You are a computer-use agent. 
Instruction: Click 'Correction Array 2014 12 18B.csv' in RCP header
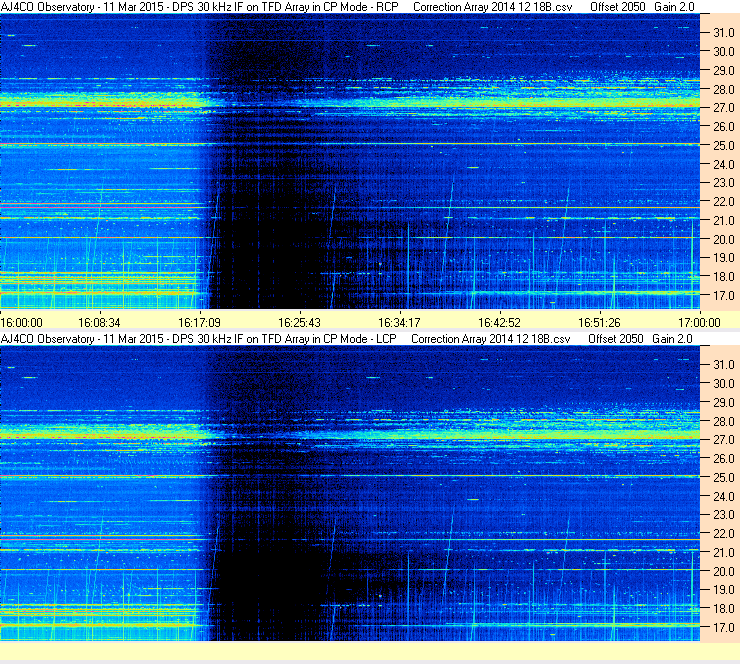(x=493, y=7)
